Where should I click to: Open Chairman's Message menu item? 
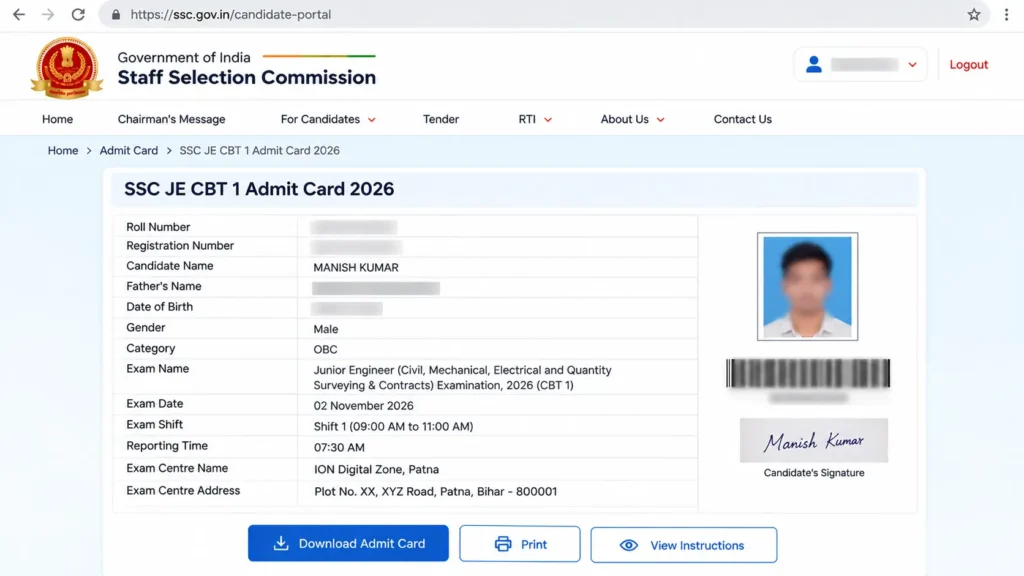[171, 120]
